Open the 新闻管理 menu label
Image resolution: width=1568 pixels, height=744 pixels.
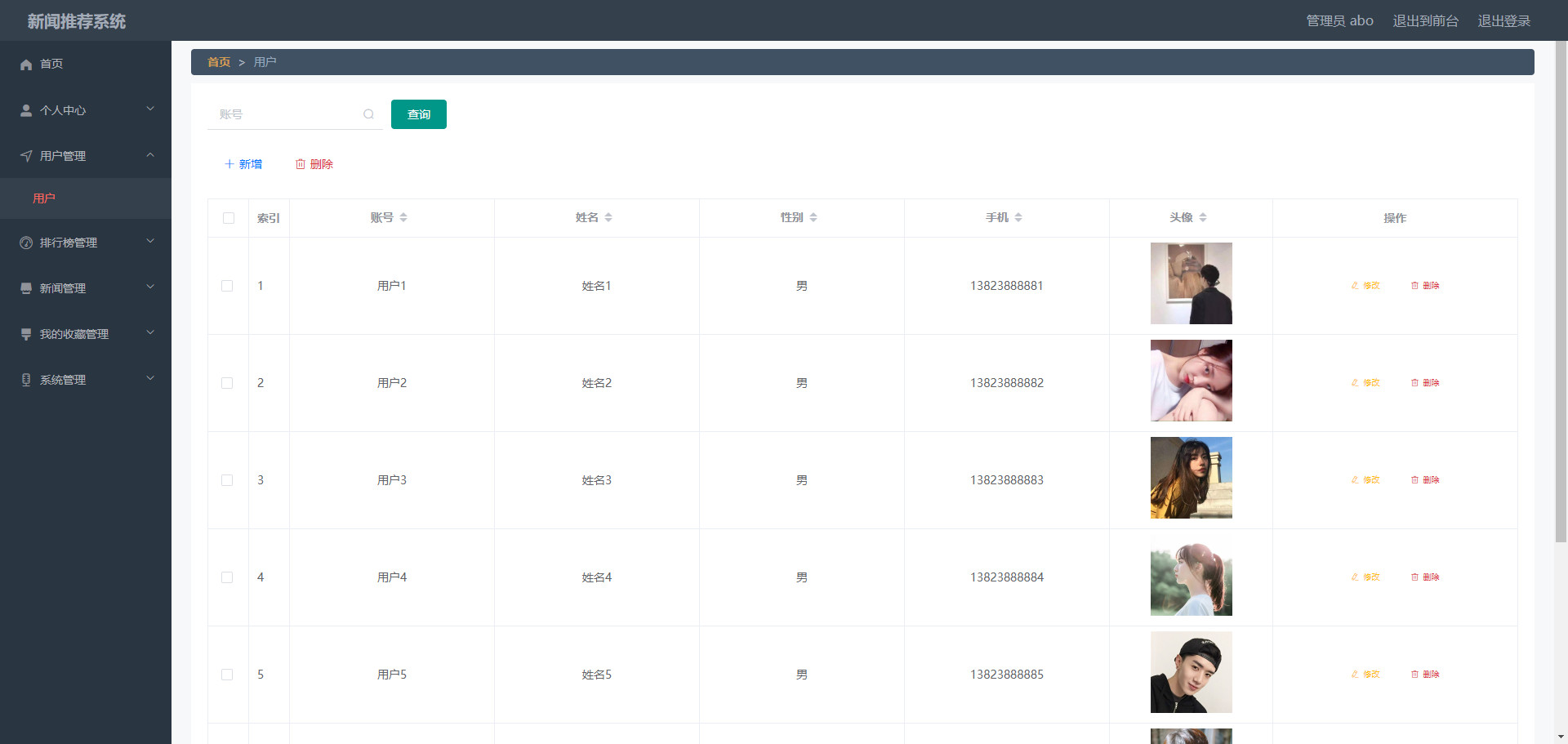(x=63, y=288)
